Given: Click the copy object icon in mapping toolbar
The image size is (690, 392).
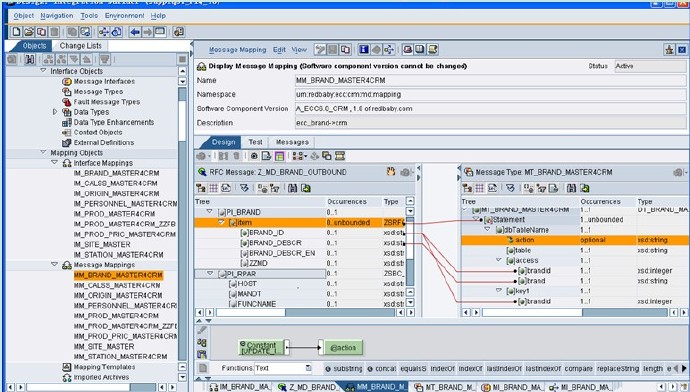Looking at the screenshot, I should pyautogui.click(x=345, y=49).
